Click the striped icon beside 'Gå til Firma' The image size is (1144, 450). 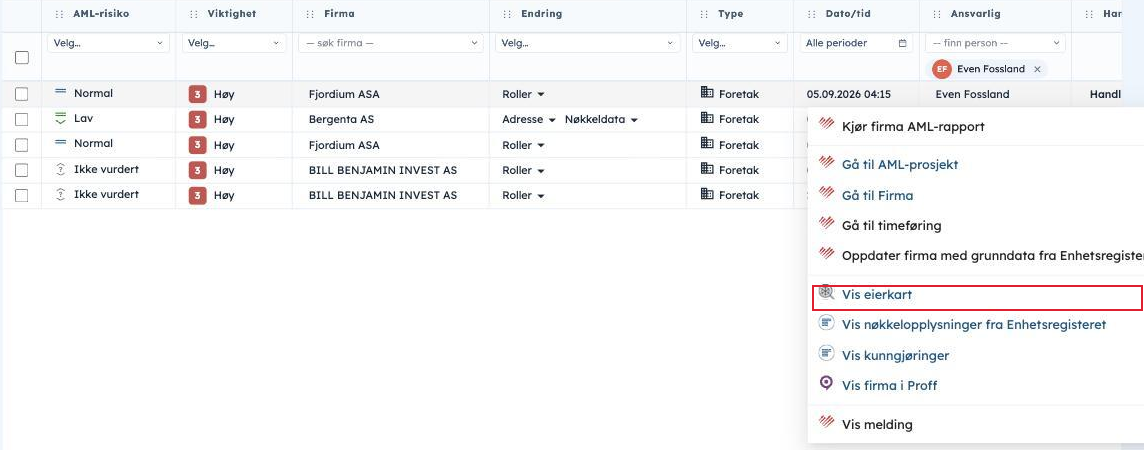[826, 193]
